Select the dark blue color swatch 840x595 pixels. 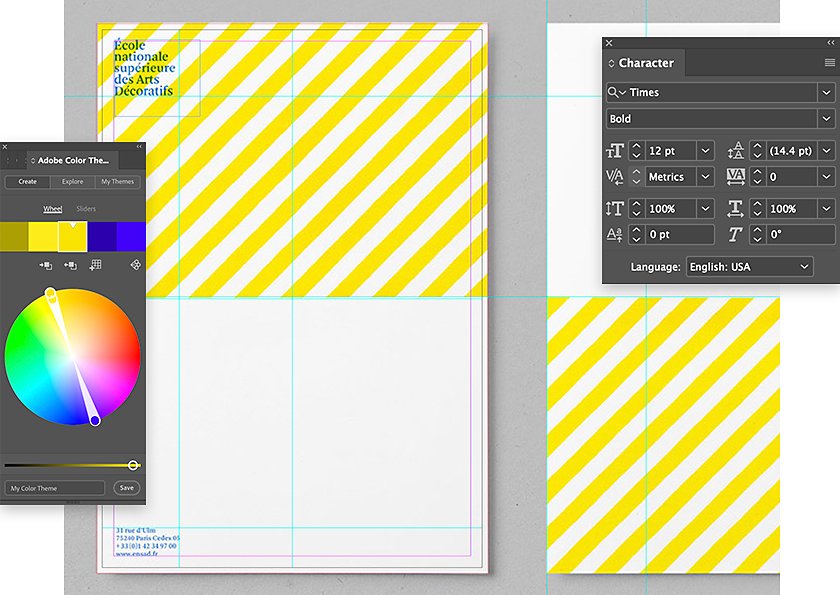click(102, 236)
